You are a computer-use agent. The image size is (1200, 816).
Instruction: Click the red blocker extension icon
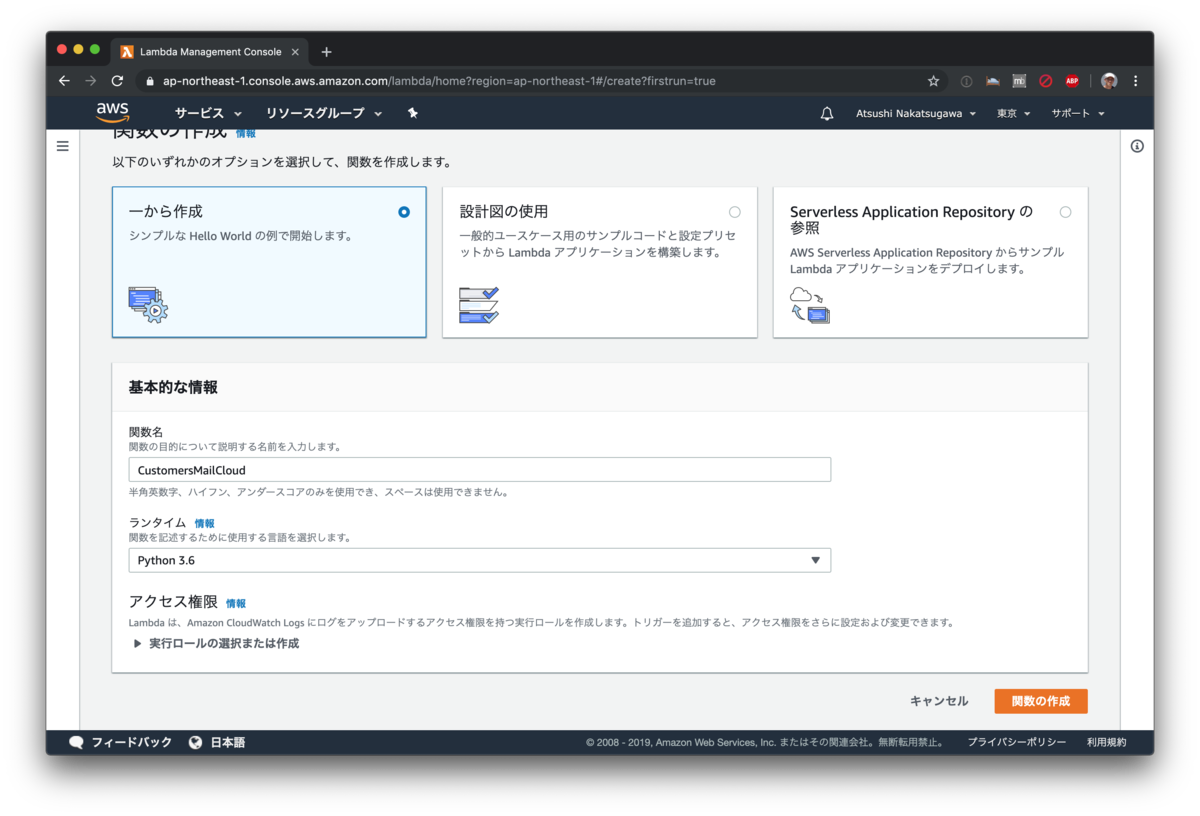tap(1046, 81)
